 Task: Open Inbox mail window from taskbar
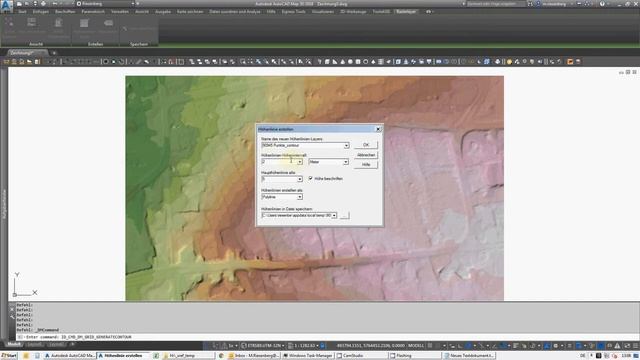tap(255, 356)
